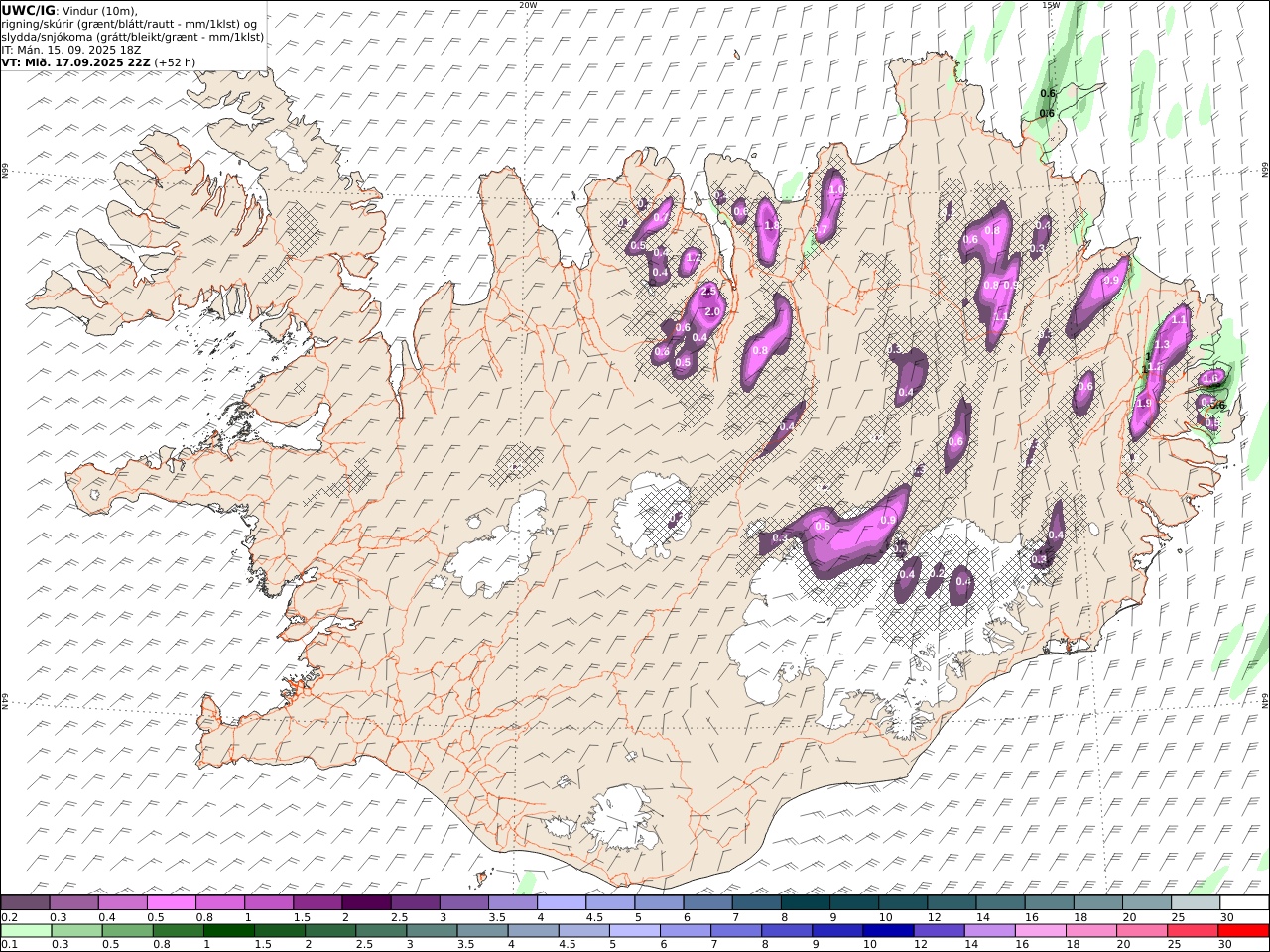
Task: Select the bright pink 0.5 swatch, upper legend
Action: click(x=172, y=903)
